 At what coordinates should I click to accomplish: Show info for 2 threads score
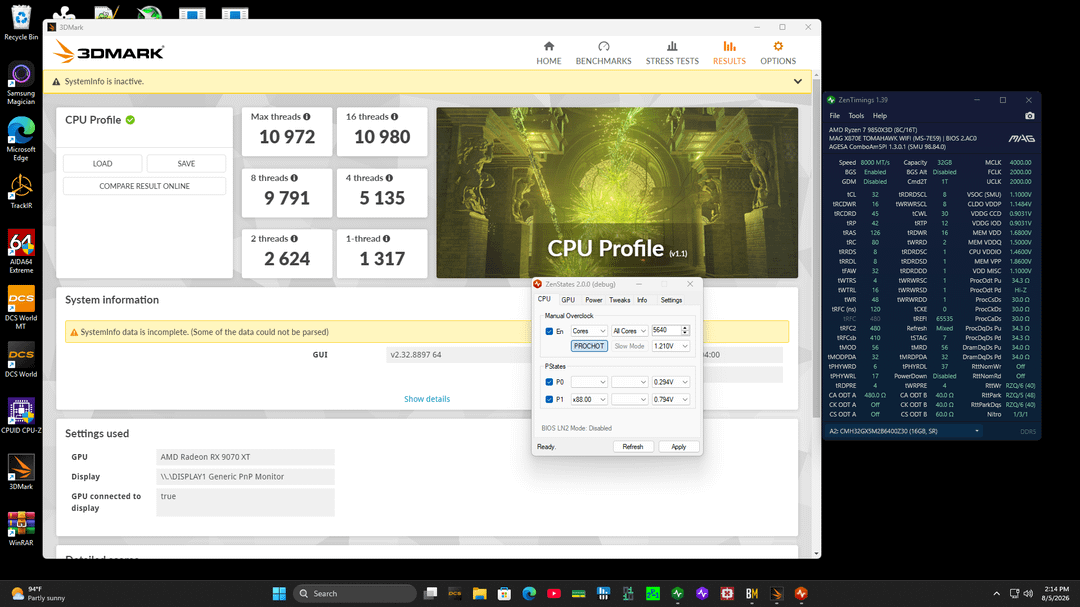tap(294, 238)
